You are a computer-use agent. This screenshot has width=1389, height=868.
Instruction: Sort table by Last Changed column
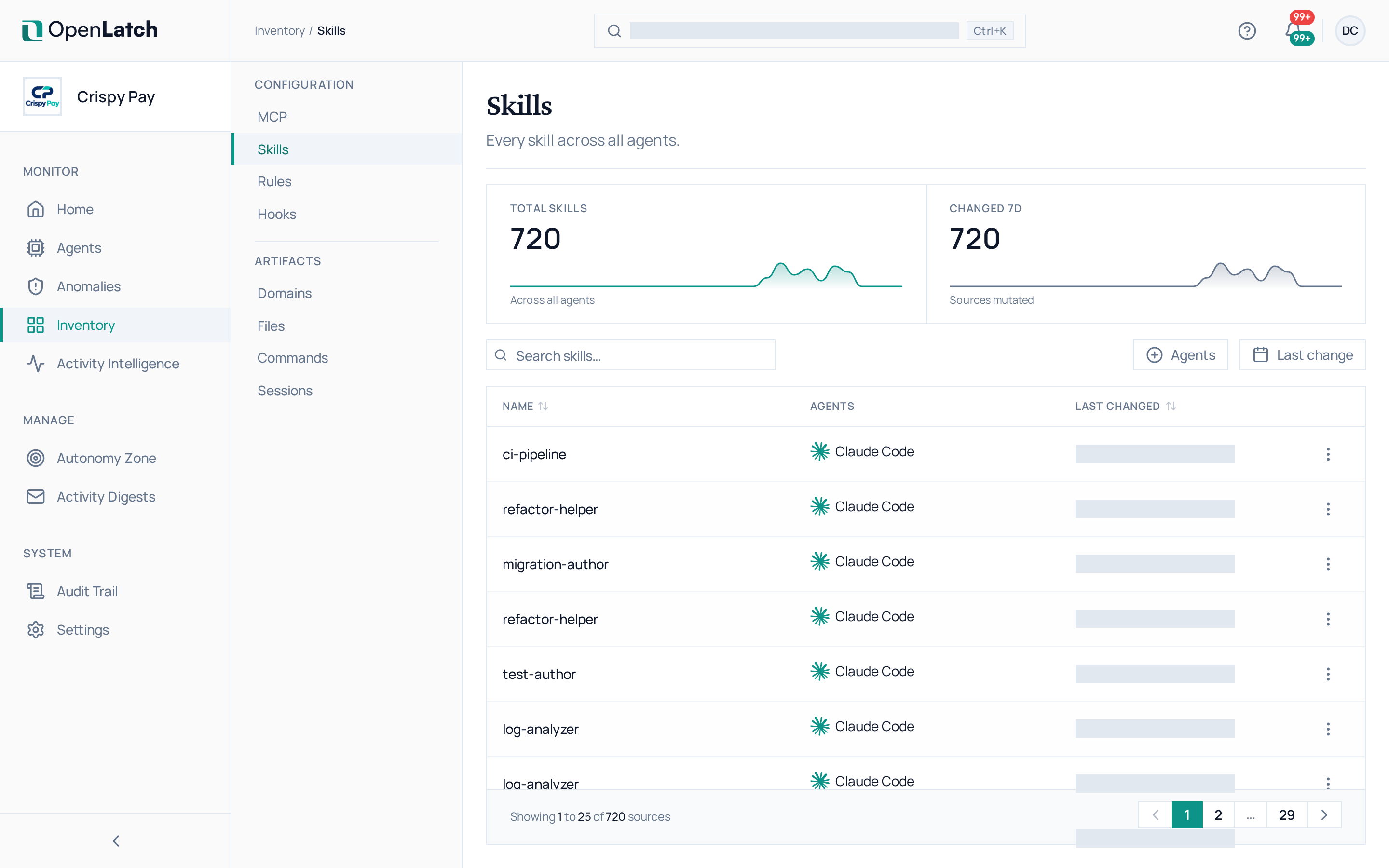coord(1126,406)
